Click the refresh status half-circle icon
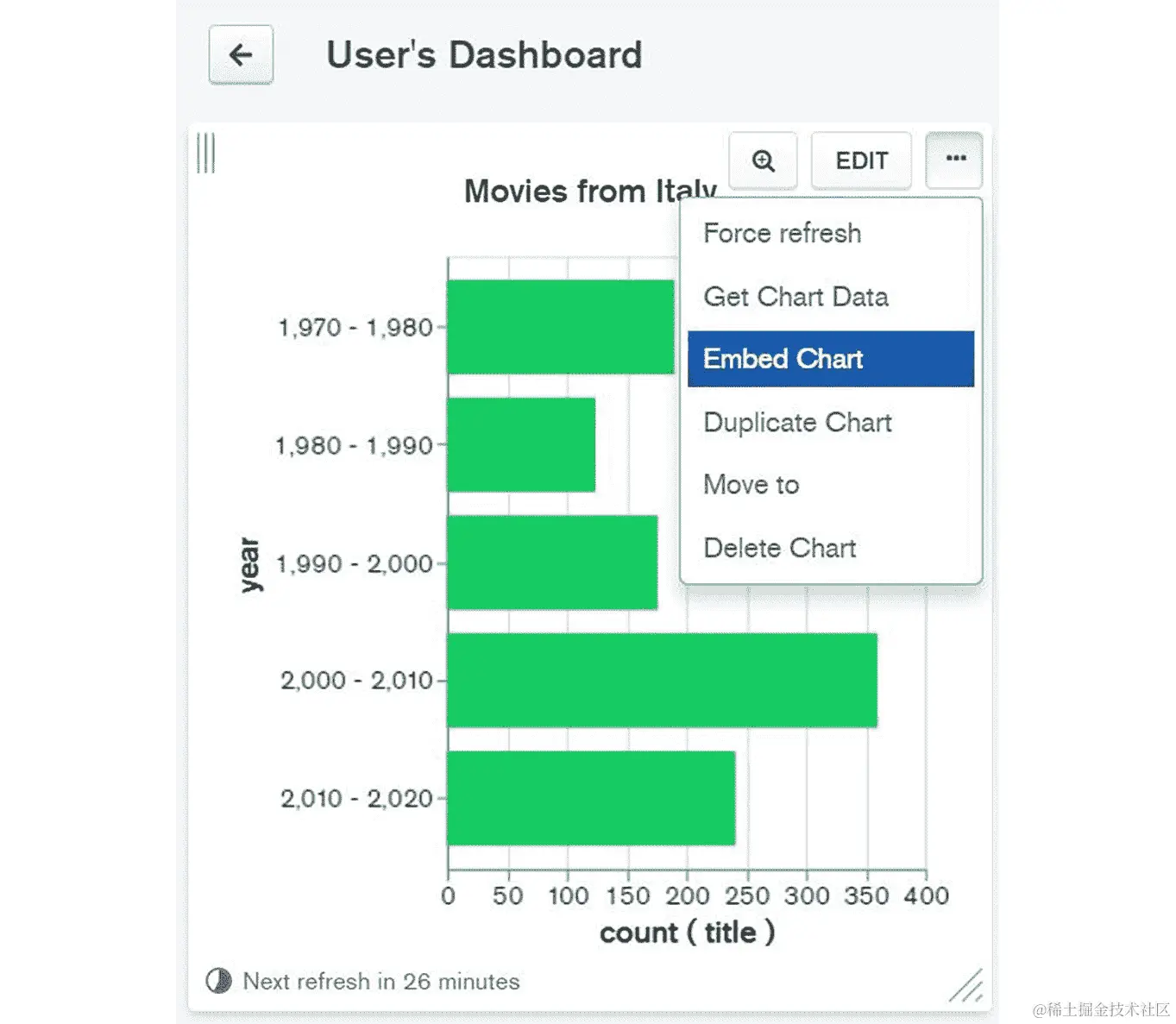Image resolution: width=1176 pixels, height=1024 pixels. coord(218,981)
